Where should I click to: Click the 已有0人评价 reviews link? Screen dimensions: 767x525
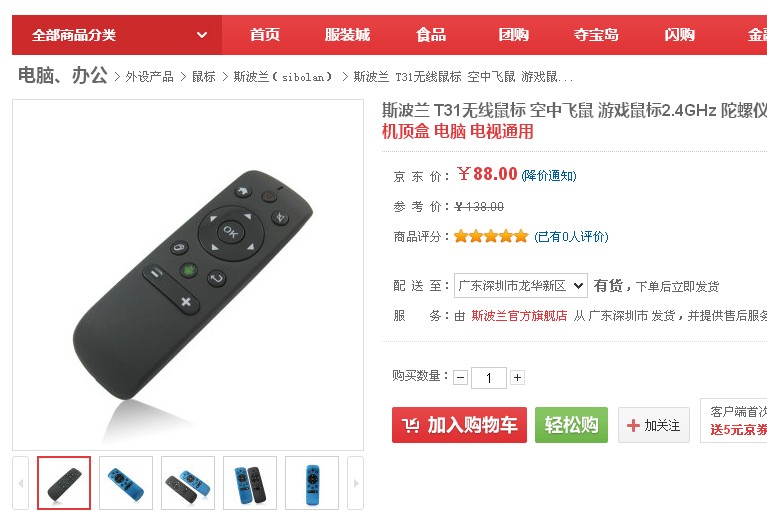(571, 237)
